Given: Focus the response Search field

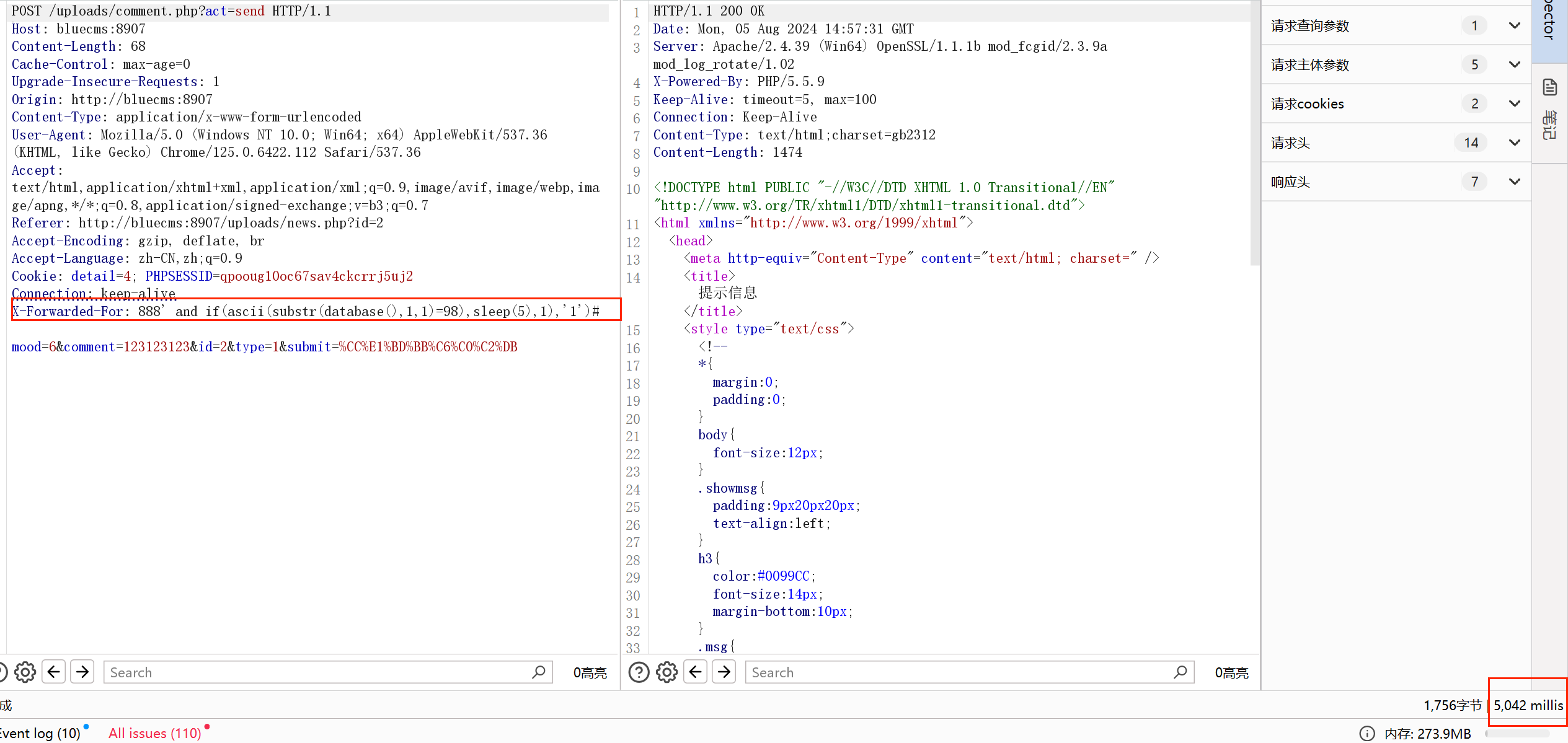Looking at the screenshot, I should [x=971, y=672].
